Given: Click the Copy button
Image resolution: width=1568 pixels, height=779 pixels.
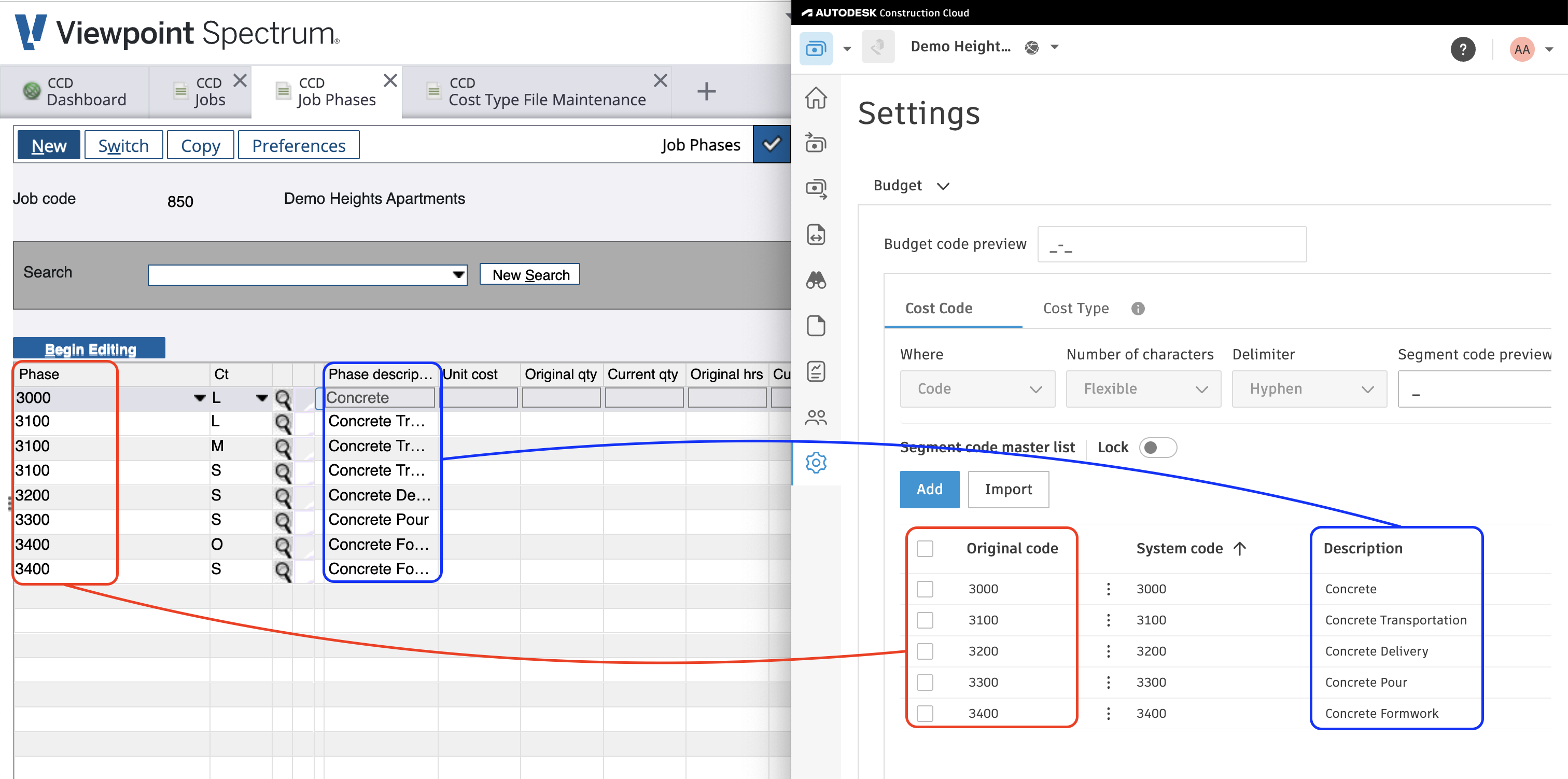Looking at the screenshot, I should pos(200,145).
